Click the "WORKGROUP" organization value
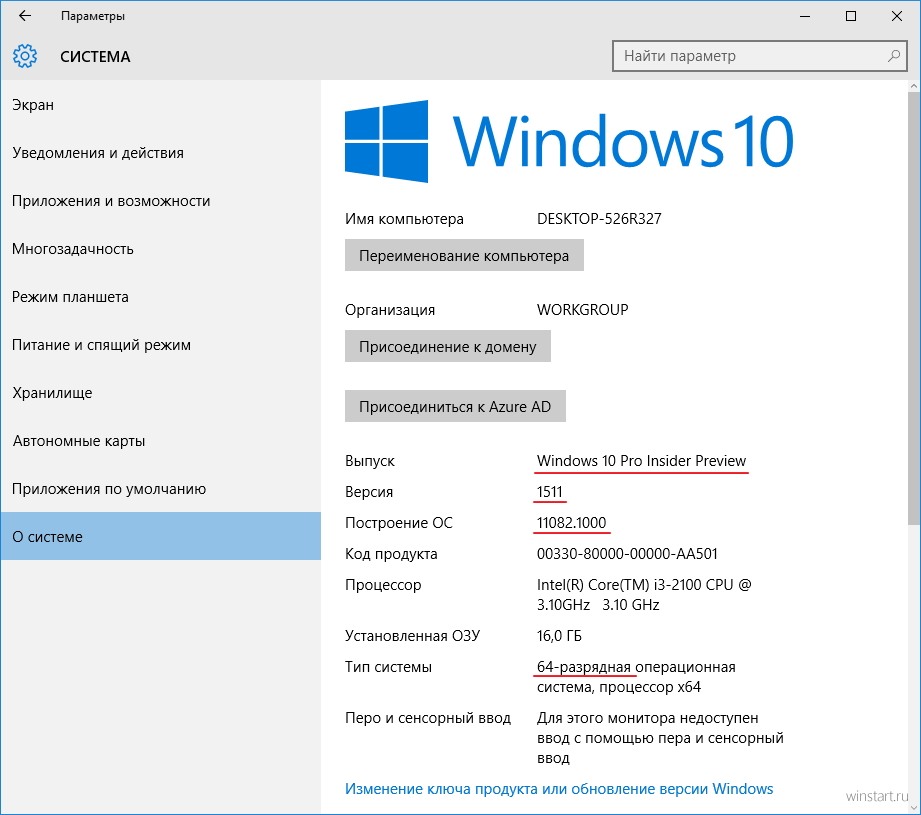Screen dimensions: 921x815 point(583,309)
